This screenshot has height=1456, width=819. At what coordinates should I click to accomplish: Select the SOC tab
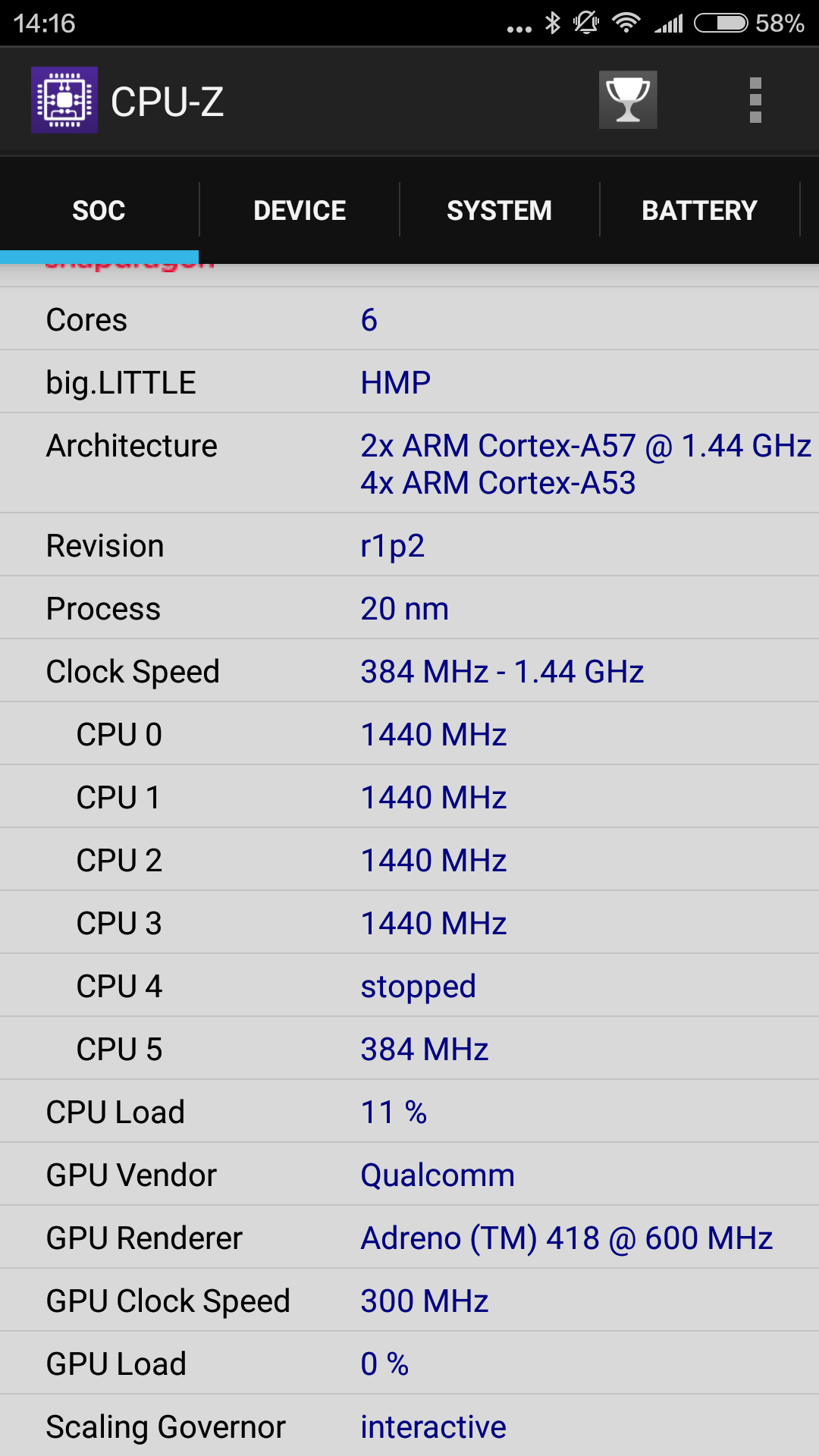pos(99,210)
